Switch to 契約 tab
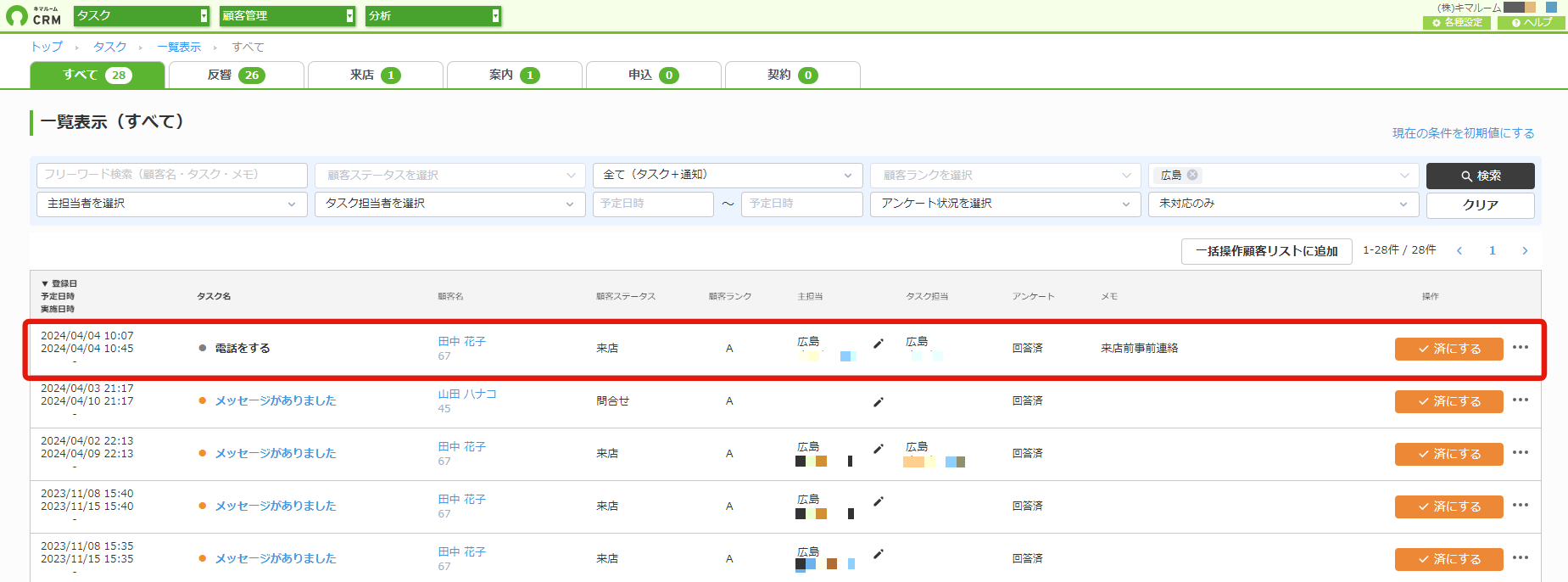The height and width of the screenshot is (582, 1568). 793,75
